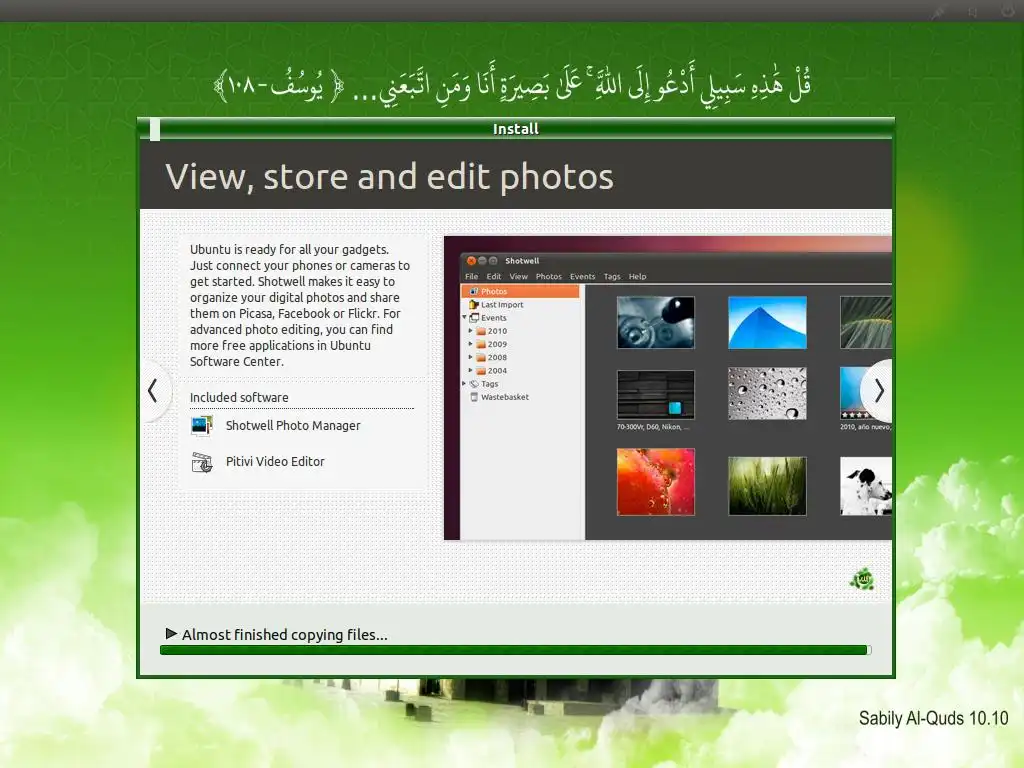This screenshot has height=768, width=1024.
Task: Collapse the Events tree arrow
Action: pos(465,317)
